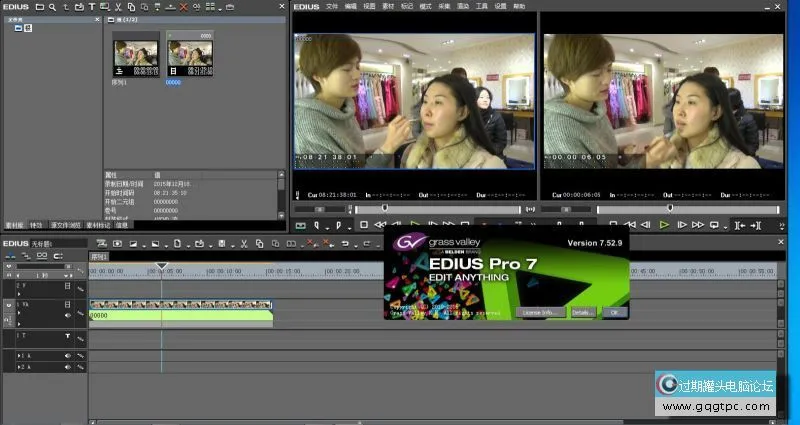Click the OK button on splash dialog

615,311
